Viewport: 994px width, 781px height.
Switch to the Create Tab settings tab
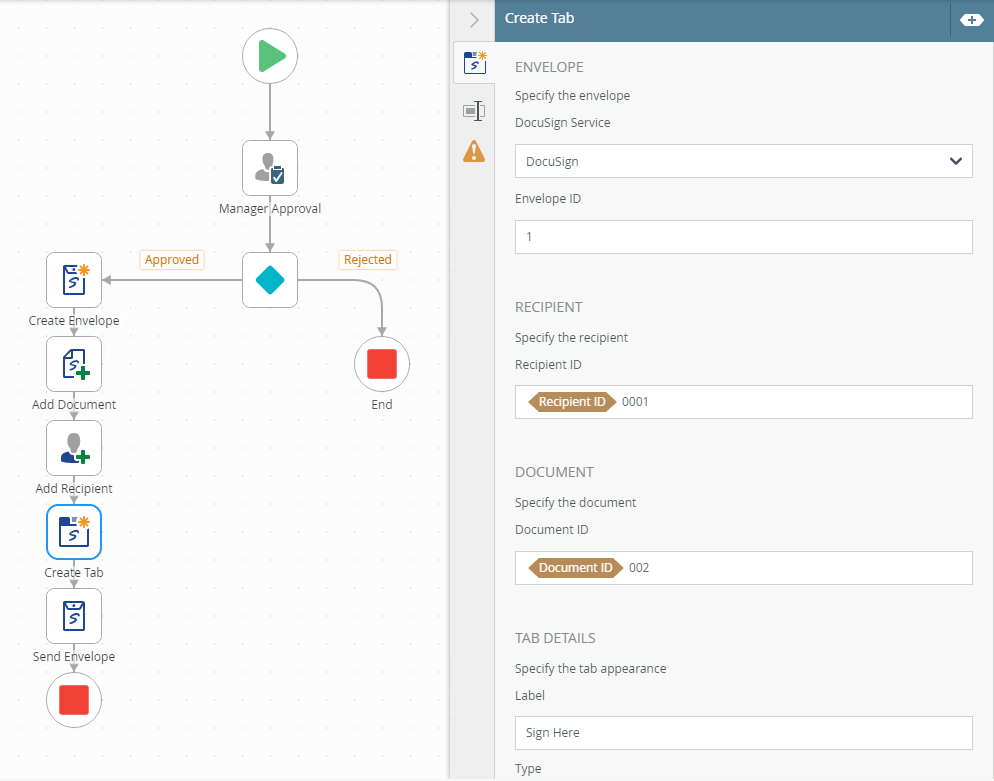click(x=474, y=65)
